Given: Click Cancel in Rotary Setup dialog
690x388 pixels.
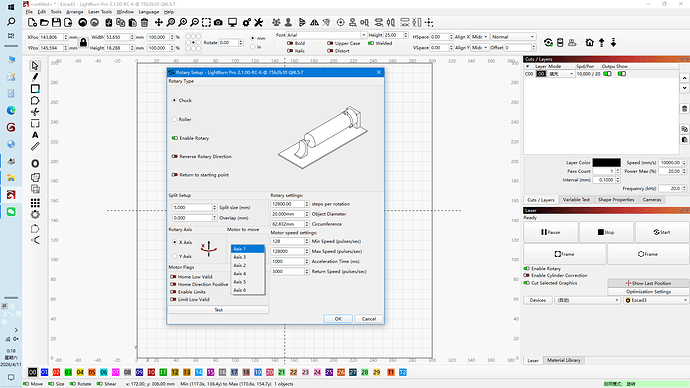Looking at the screenshot, I should coord(369,319).
